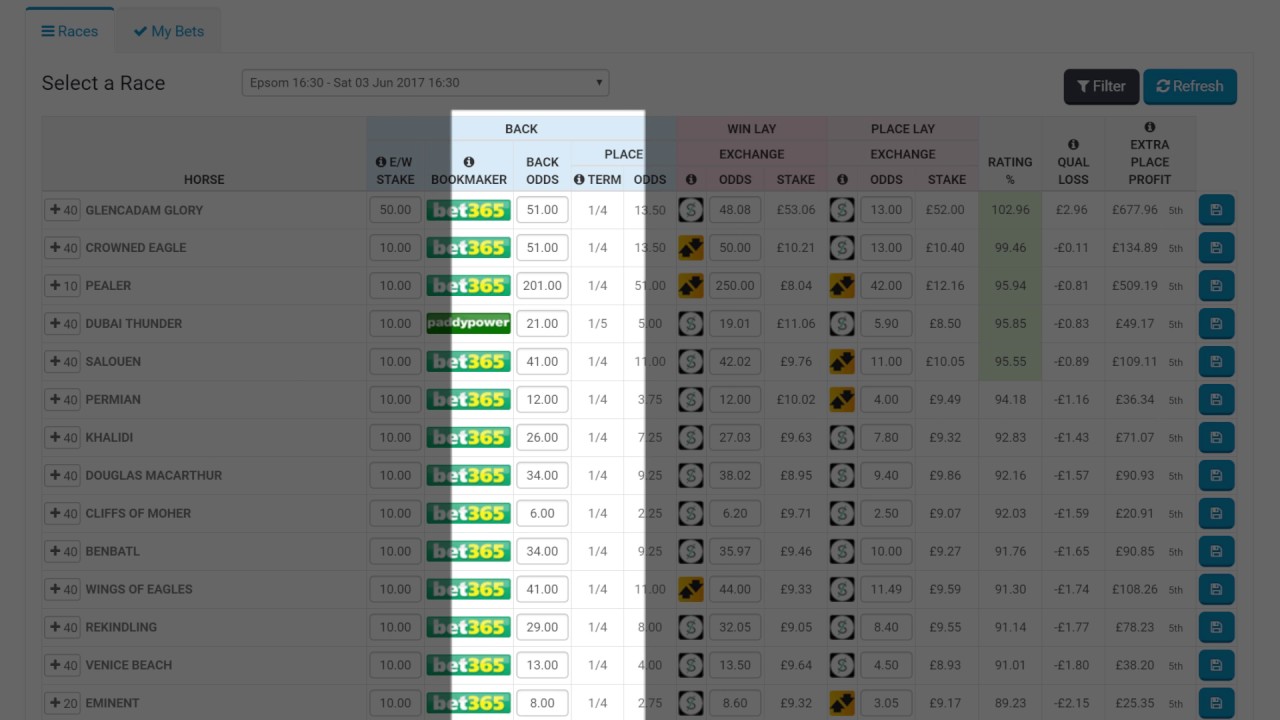Save the Permian bet
The height and width of the screenshot is (720, 1280).
coord(1216,400)
